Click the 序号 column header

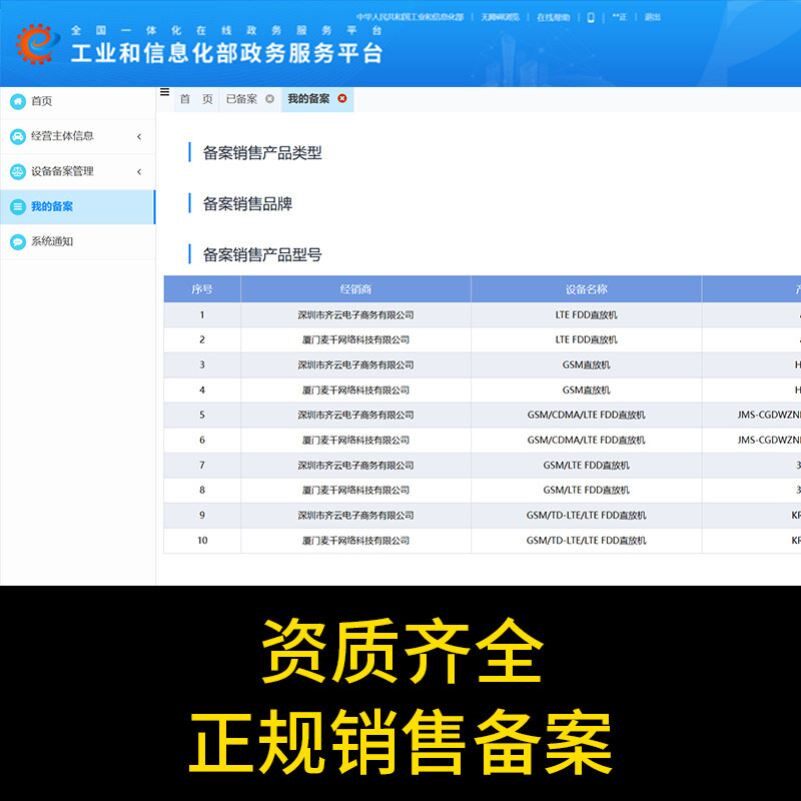tap(202, 289)
